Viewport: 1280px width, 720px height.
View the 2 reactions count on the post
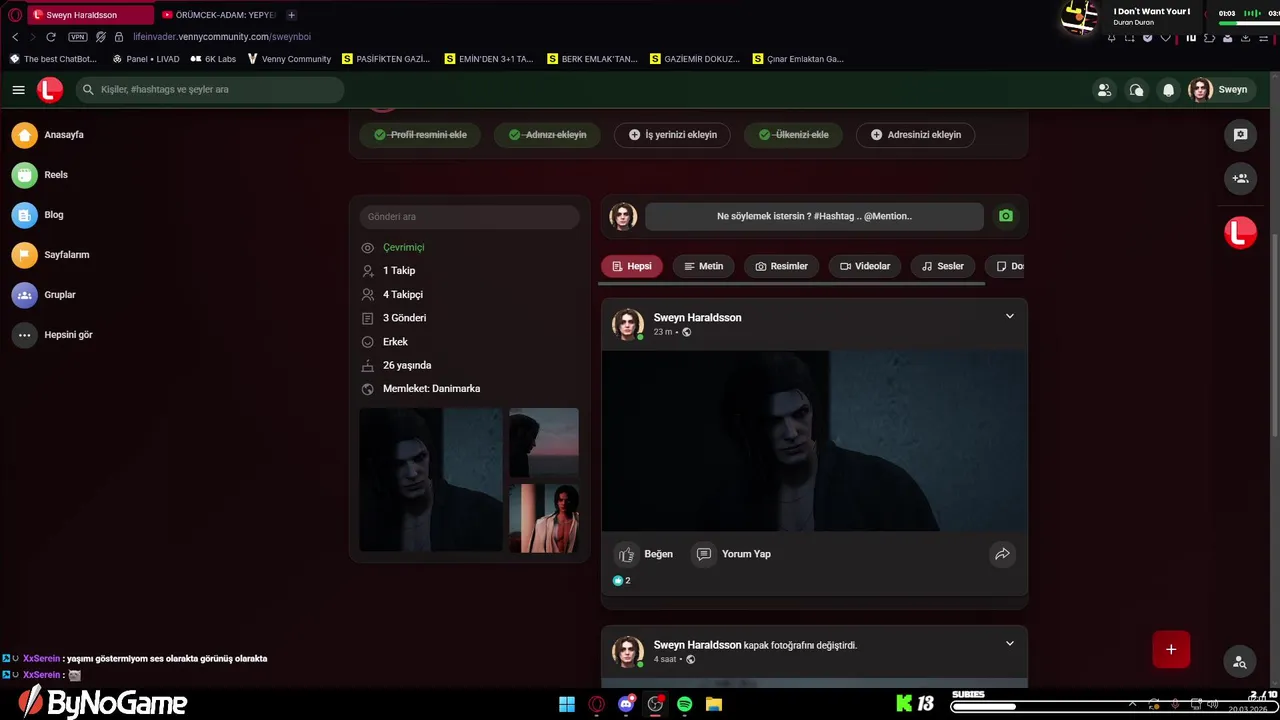click(x=621, y=581)
